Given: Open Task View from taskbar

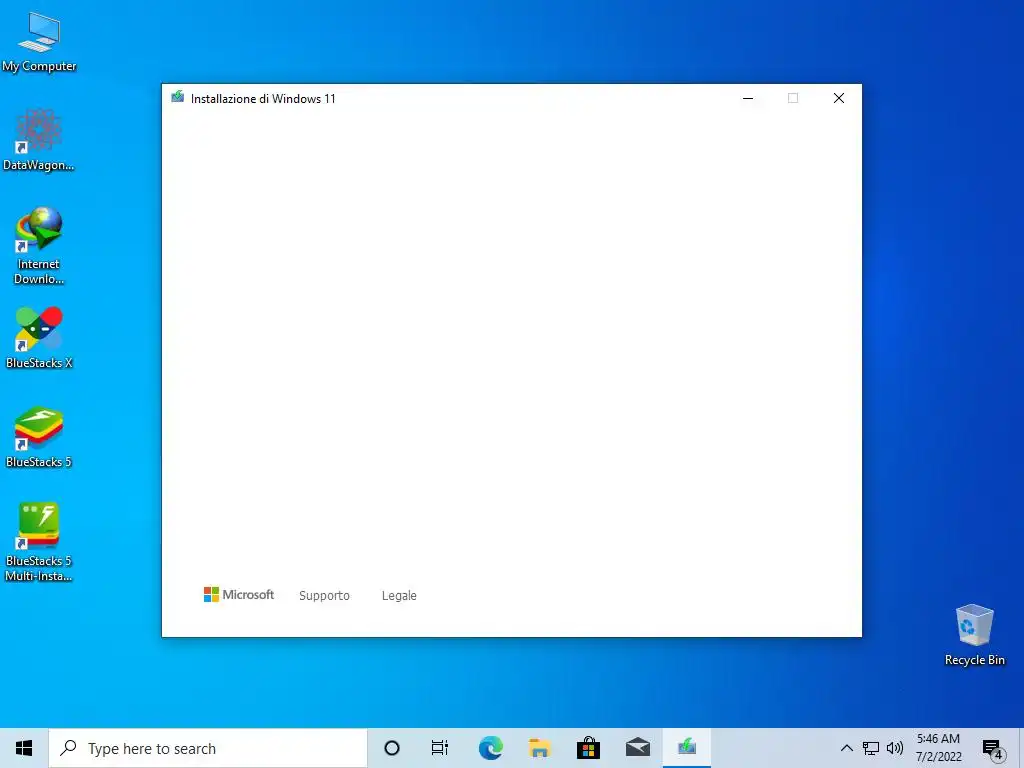Looking at the screenshot, I should [x=440, y=748].
